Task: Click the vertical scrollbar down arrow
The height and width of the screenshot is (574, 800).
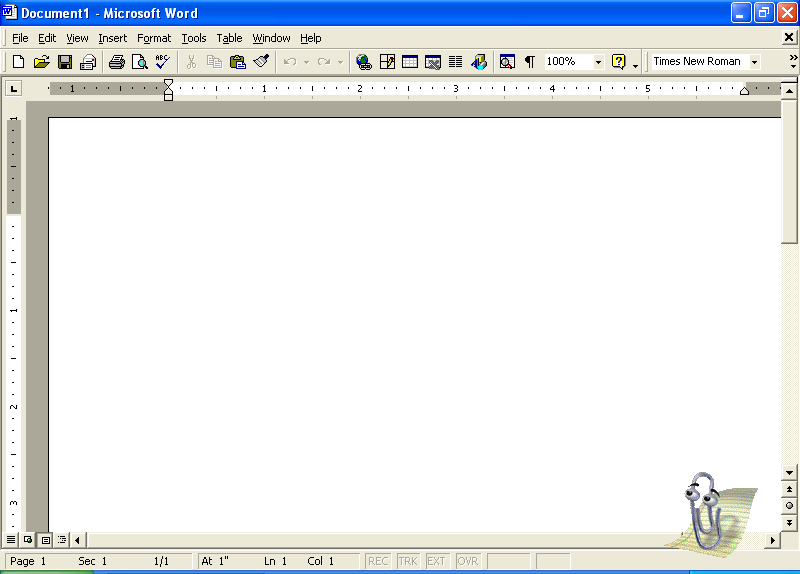Action: click(x=790, y=470)
